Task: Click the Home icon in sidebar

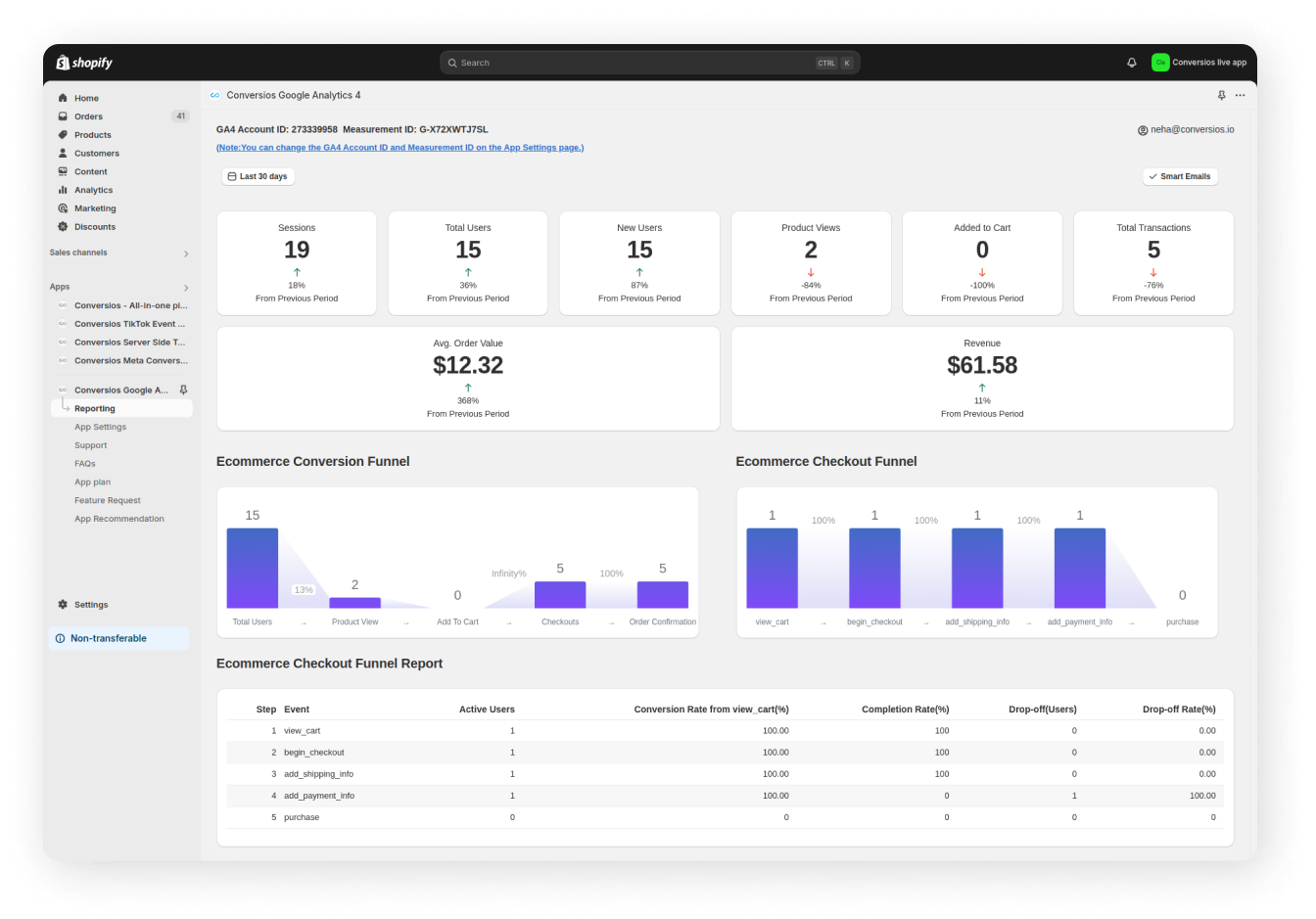Action: (63, 98)
